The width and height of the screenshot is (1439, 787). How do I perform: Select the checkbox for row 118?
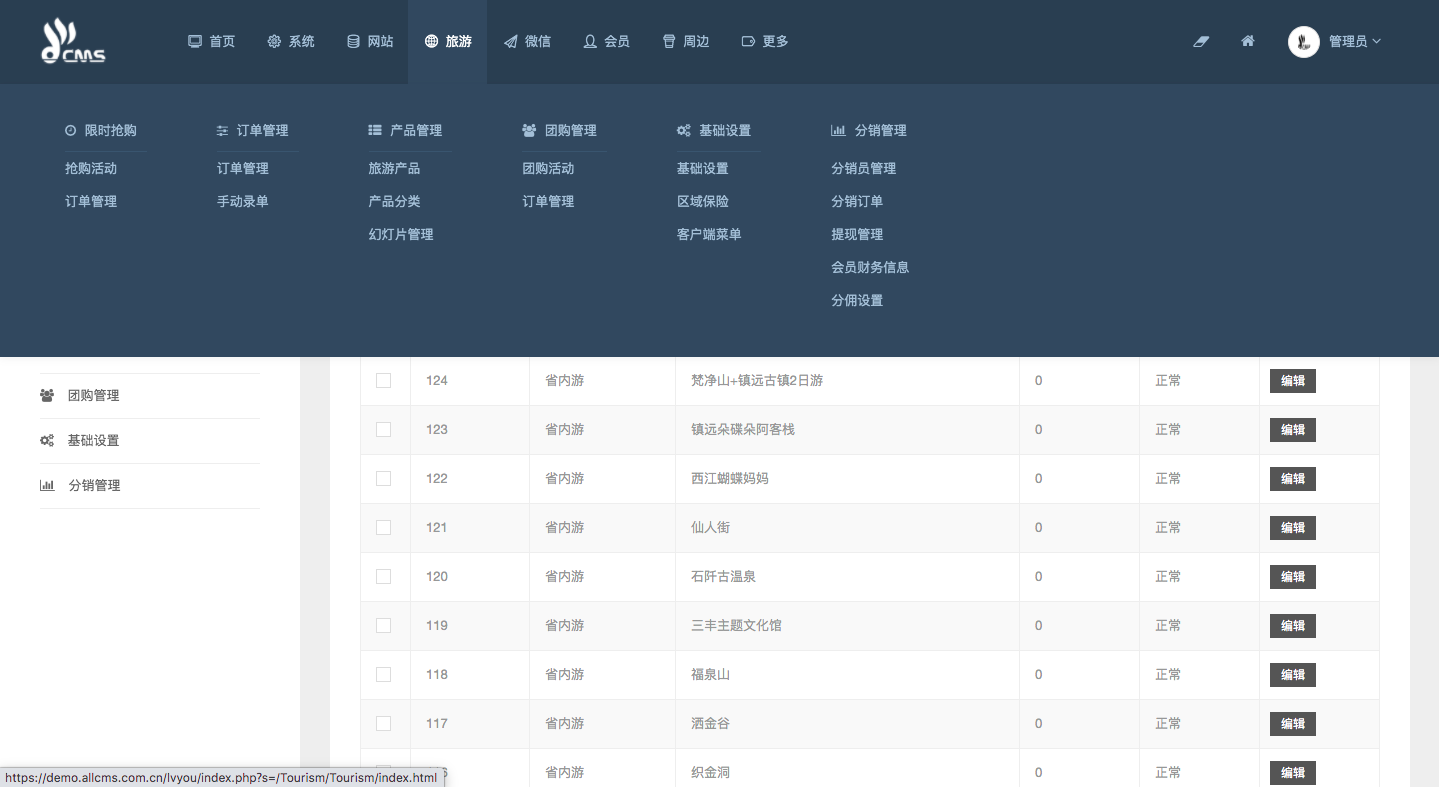(x=383, y=674)
